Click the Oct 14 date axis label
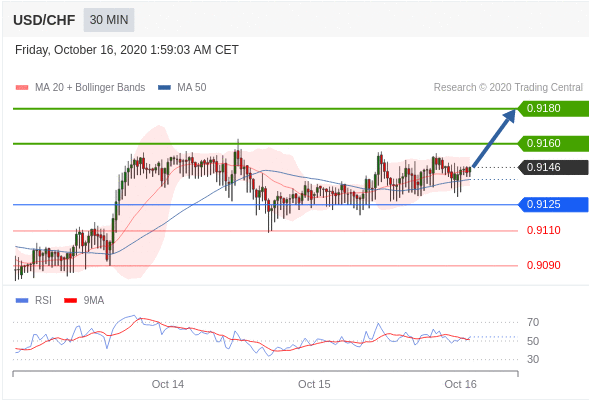The width and height of the screenshot is (589, 402). click(x=168, y=384)
